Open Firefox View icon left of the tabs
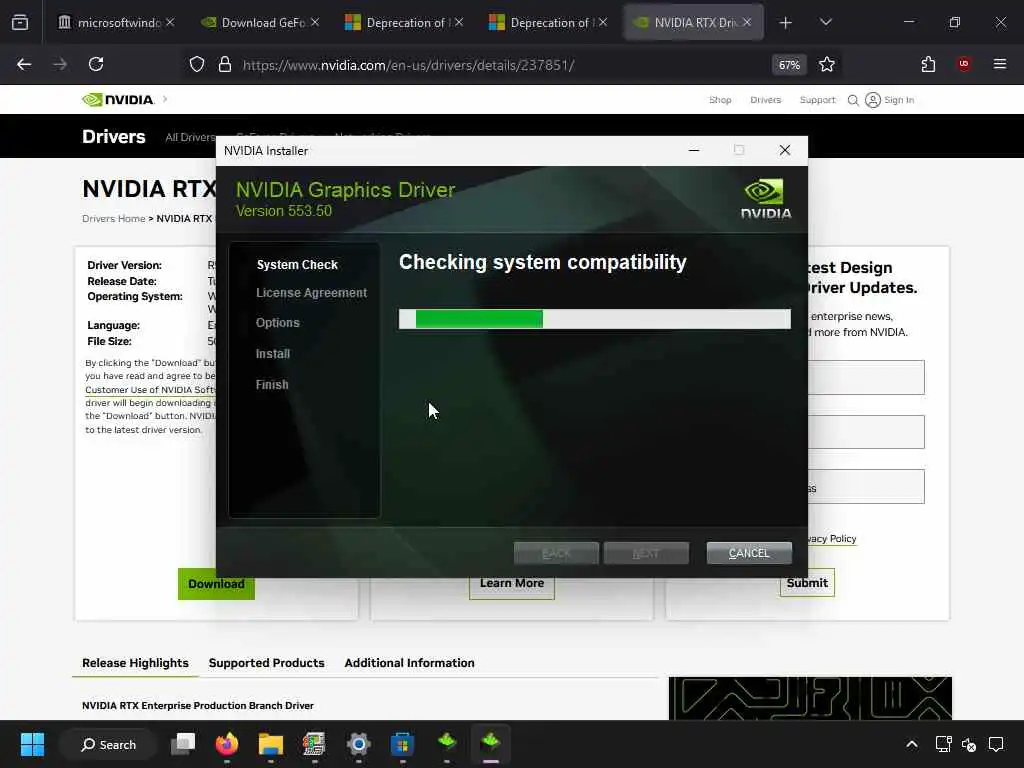Image resolution: width=1024 pixels, height=768 pixels. click(x=20, y=22)
